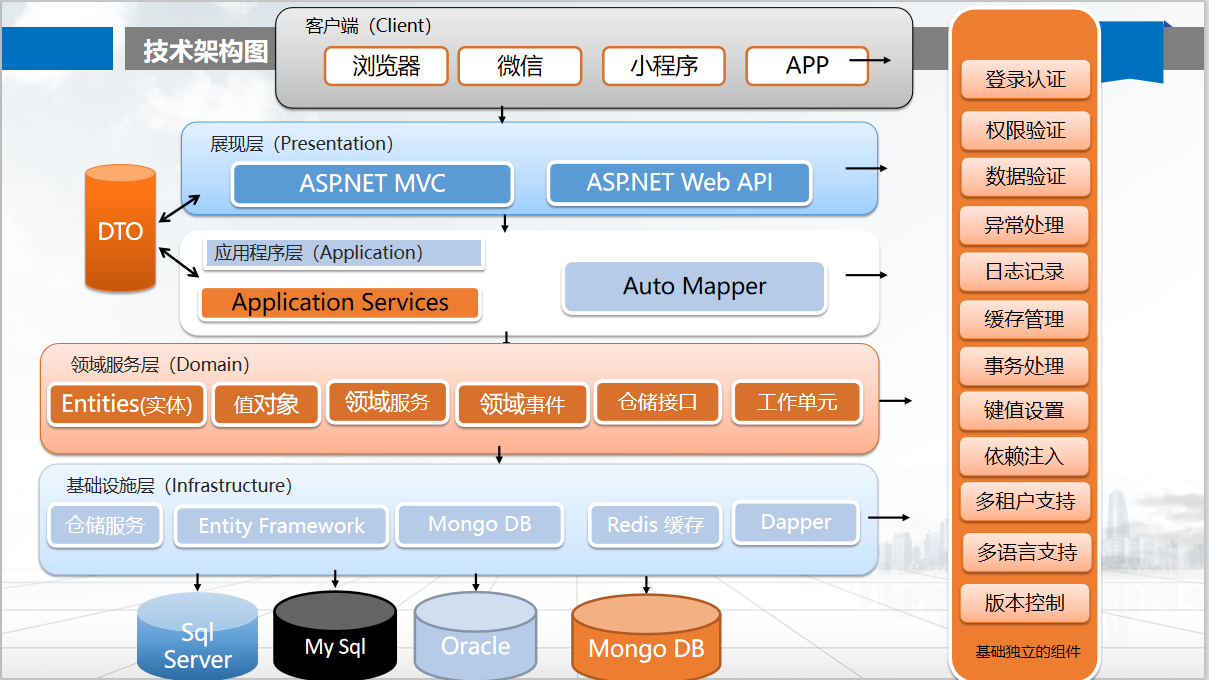
Task: Click the 小程序 client box
Action: click(x=664, y=66)
